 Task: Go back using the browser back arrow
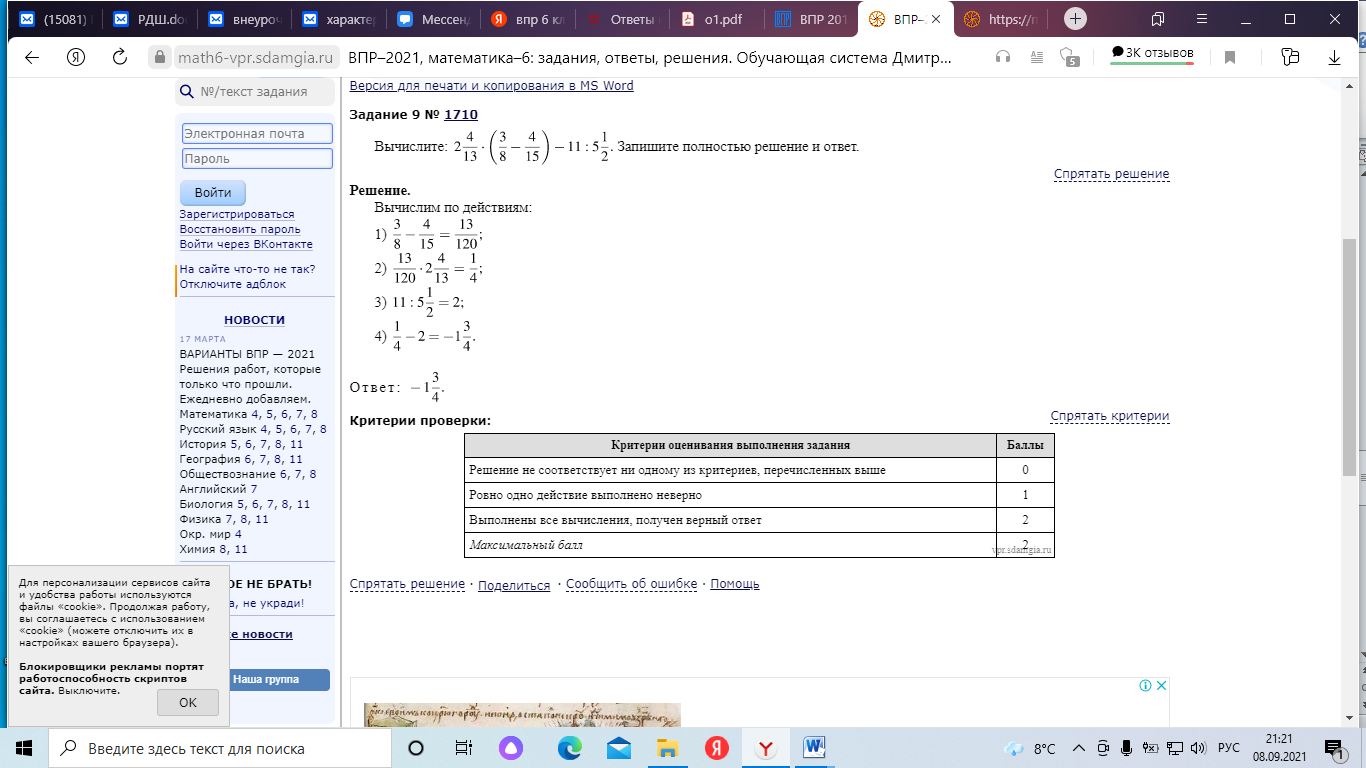pos(31,57)
